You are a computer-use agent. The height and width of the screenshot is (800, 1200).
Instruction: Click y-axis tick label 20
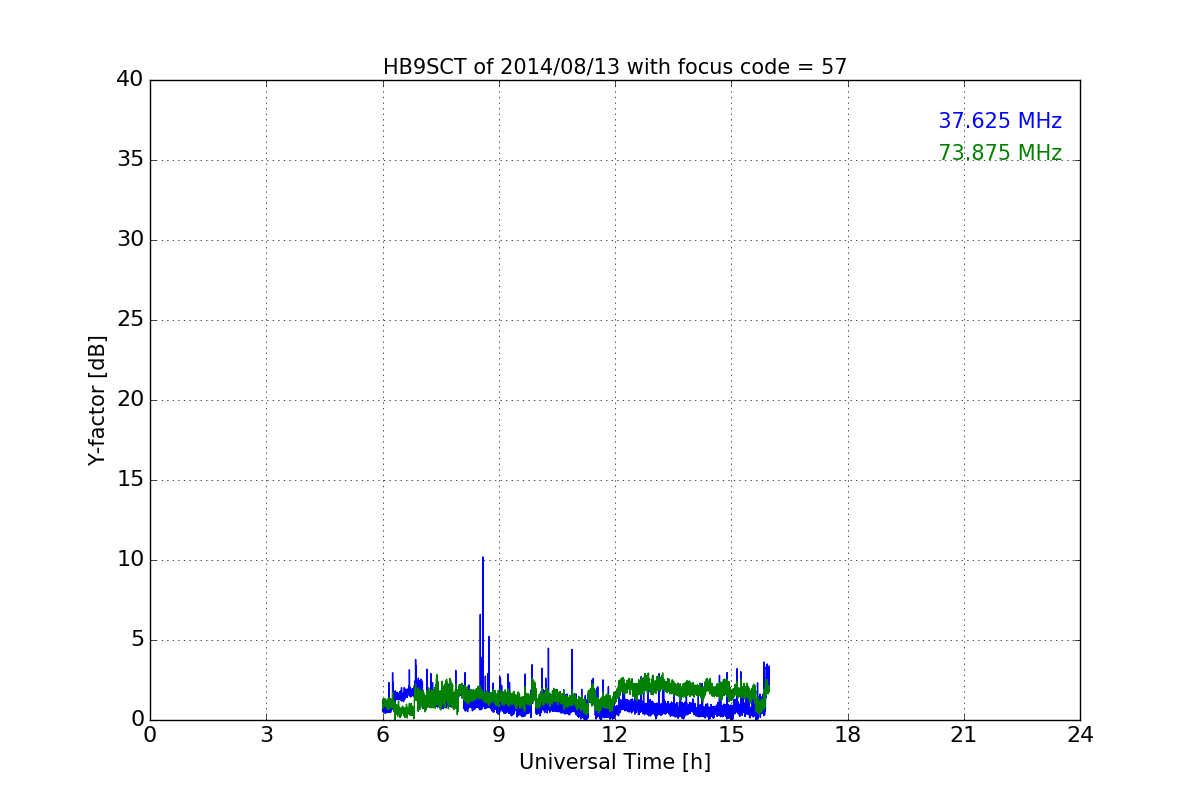pos(129,400)
